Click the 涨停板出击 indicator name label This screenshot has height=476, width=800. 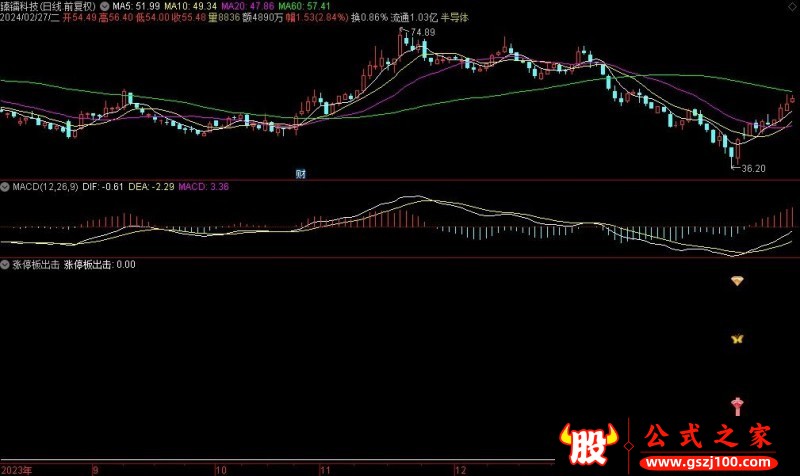pos(36,264)
